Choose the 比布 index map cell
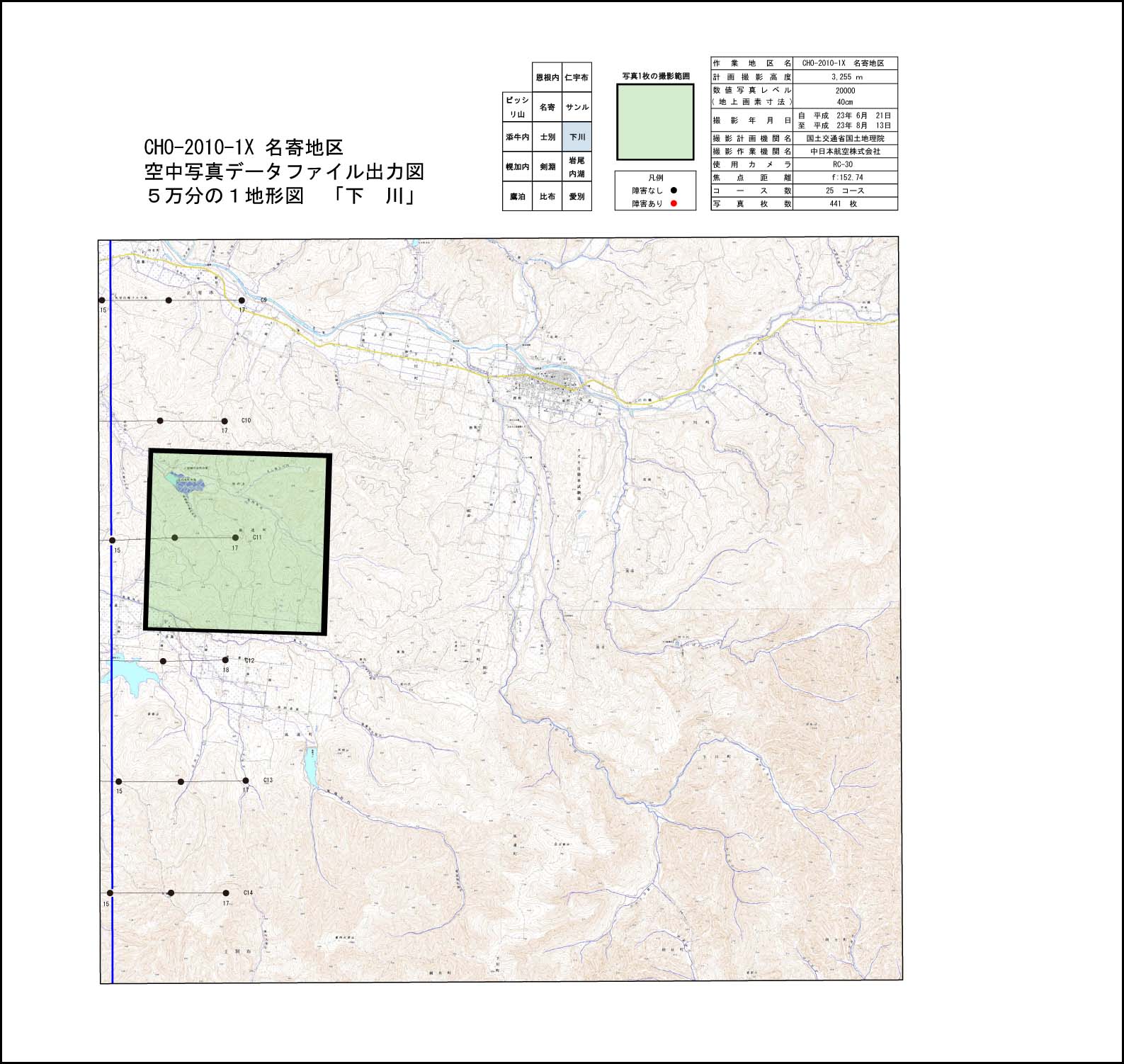 click(x=547, y=196)
